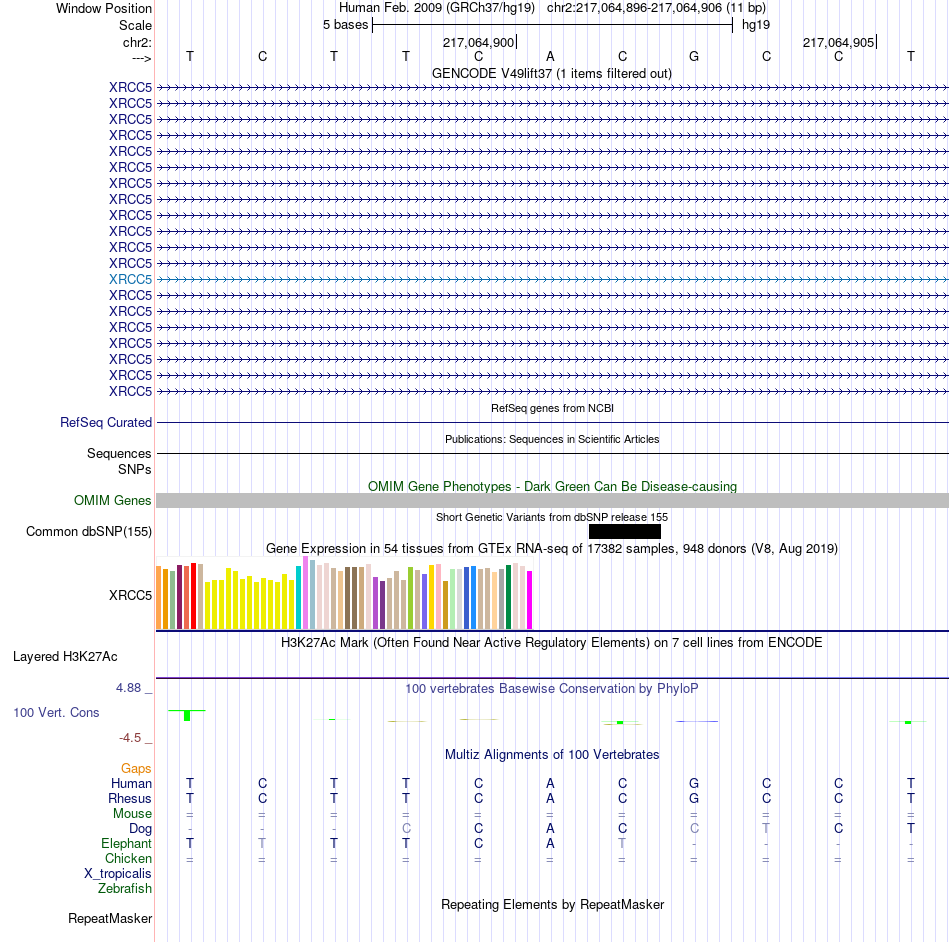Click the Human Feb. 2009 (GRCh37/hg19) assembly text
The height and width of the screenshot is (942, 950).
[x=437, y=8]
